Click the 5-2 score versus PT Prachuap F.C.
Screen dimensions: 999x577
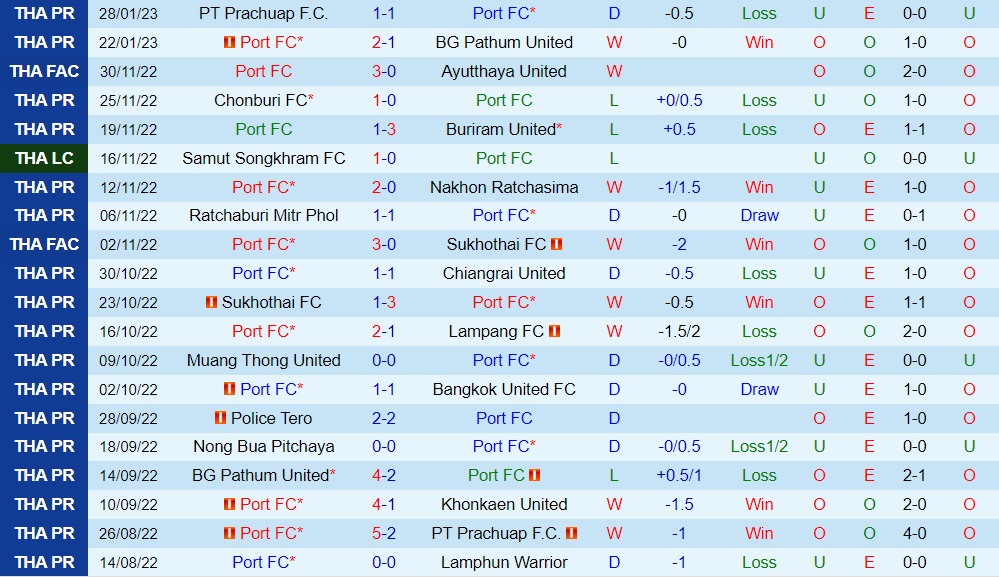pos(384,533)
